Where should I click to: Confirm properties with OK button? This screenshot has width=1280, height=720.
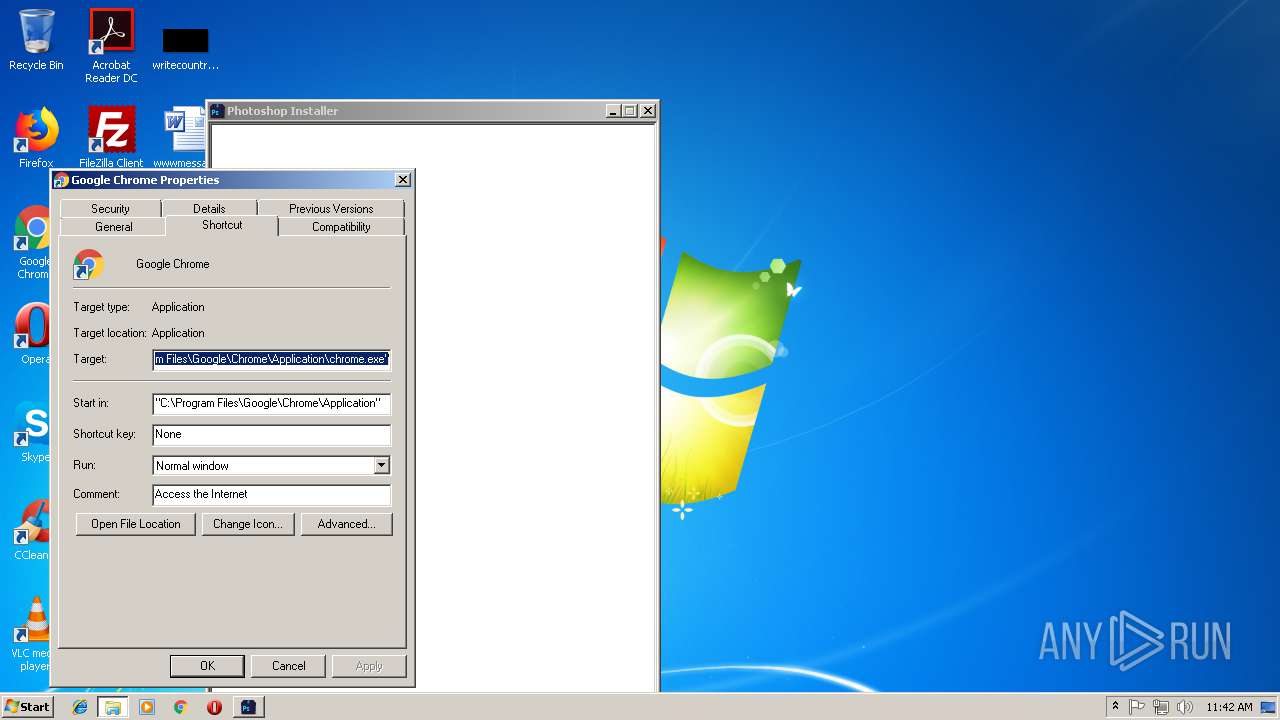point(207,666)
